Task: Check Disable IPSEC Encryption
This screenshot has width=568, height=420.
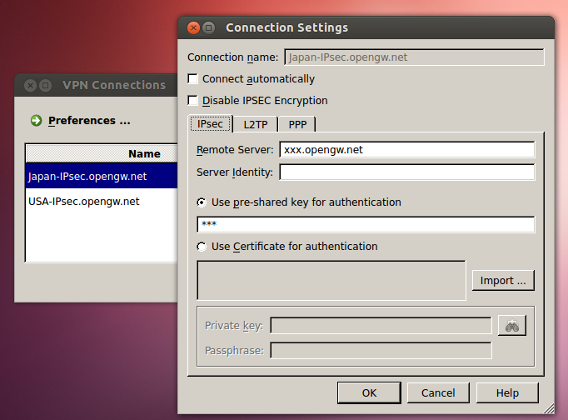Action: [193, 100]
